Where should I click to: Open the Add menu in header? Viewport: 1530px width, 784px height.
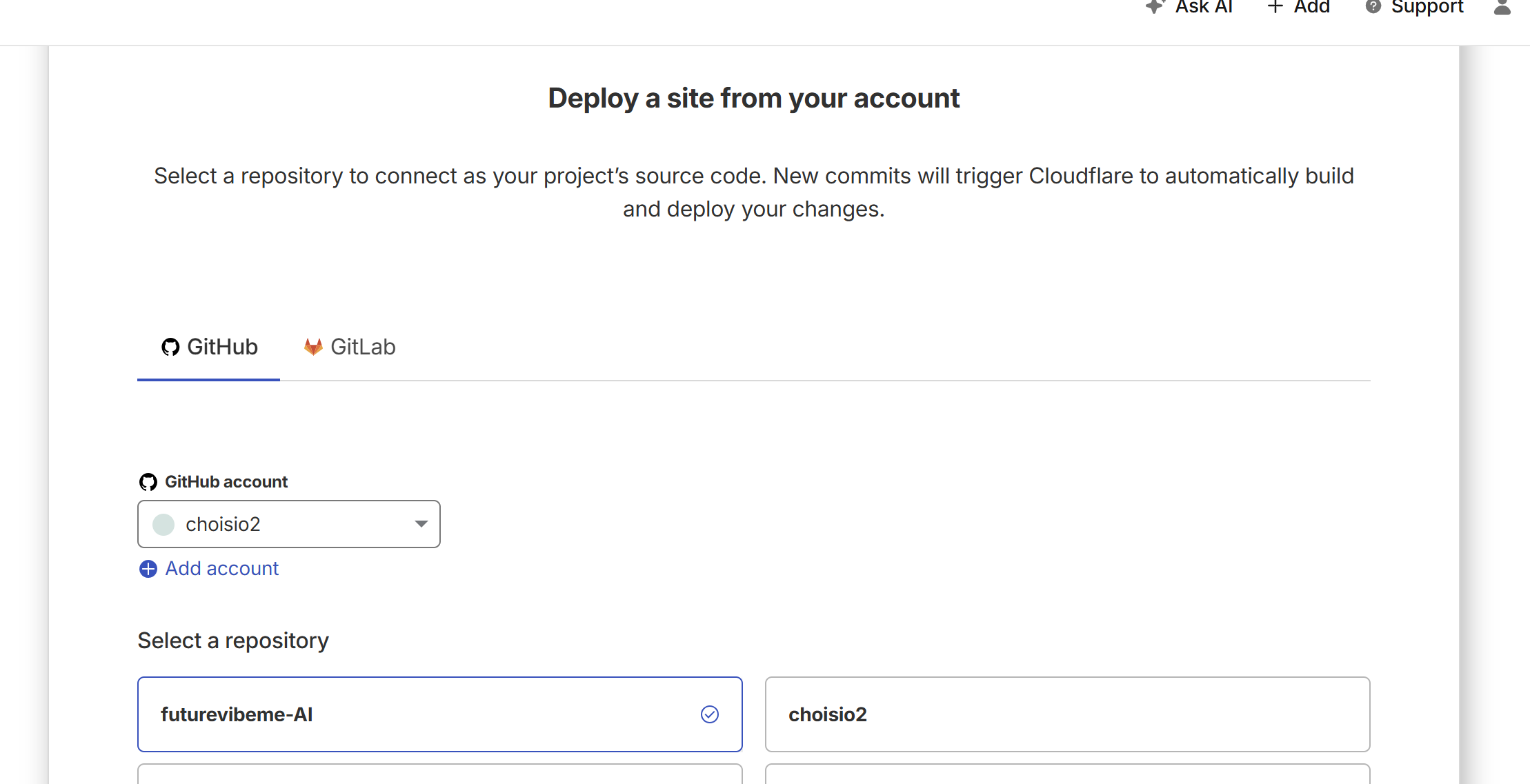pyautogui.click(x=1311, y=6)
